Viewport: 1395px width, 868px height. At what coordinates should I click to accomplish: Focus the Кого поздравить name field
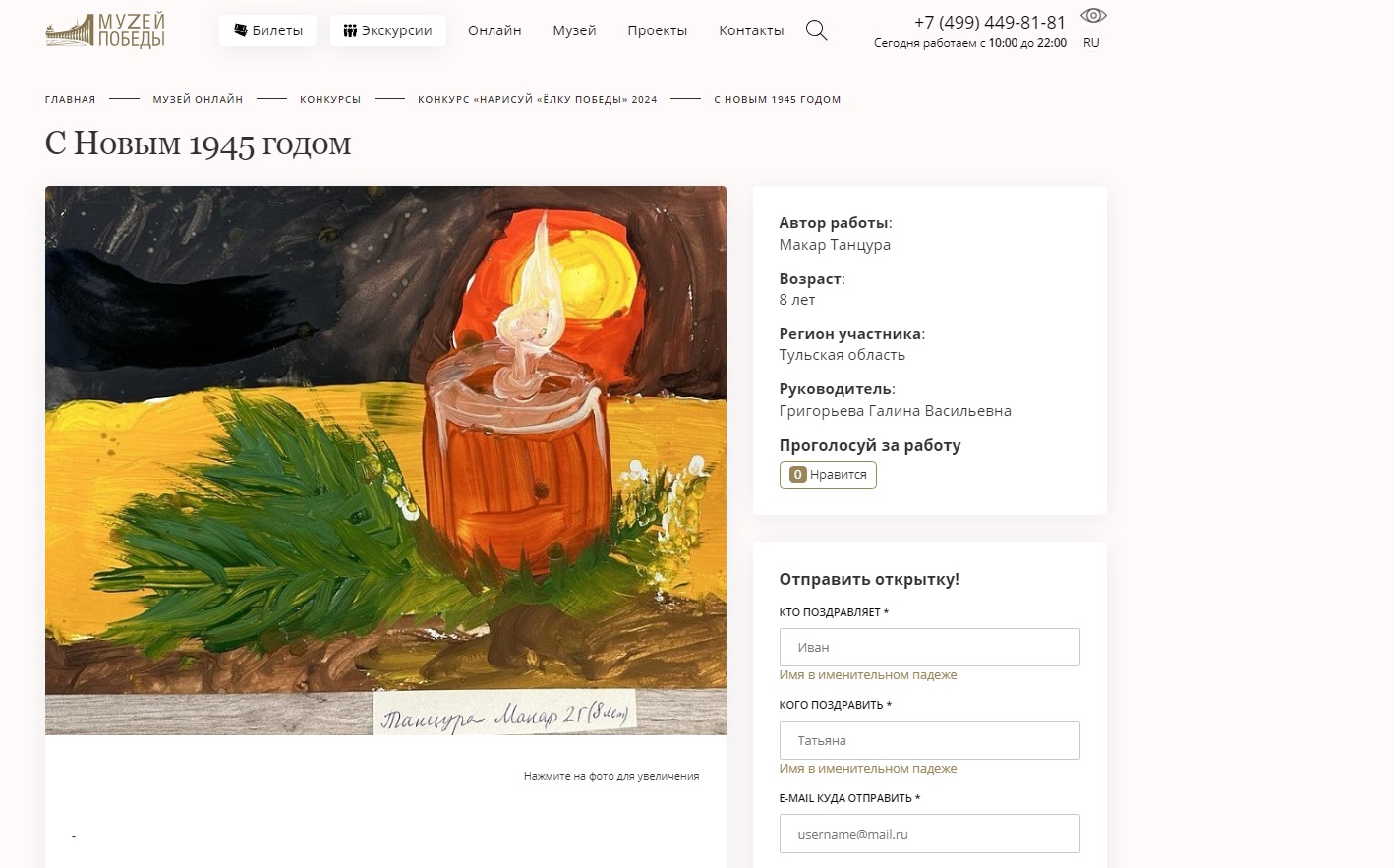[930, 740]
